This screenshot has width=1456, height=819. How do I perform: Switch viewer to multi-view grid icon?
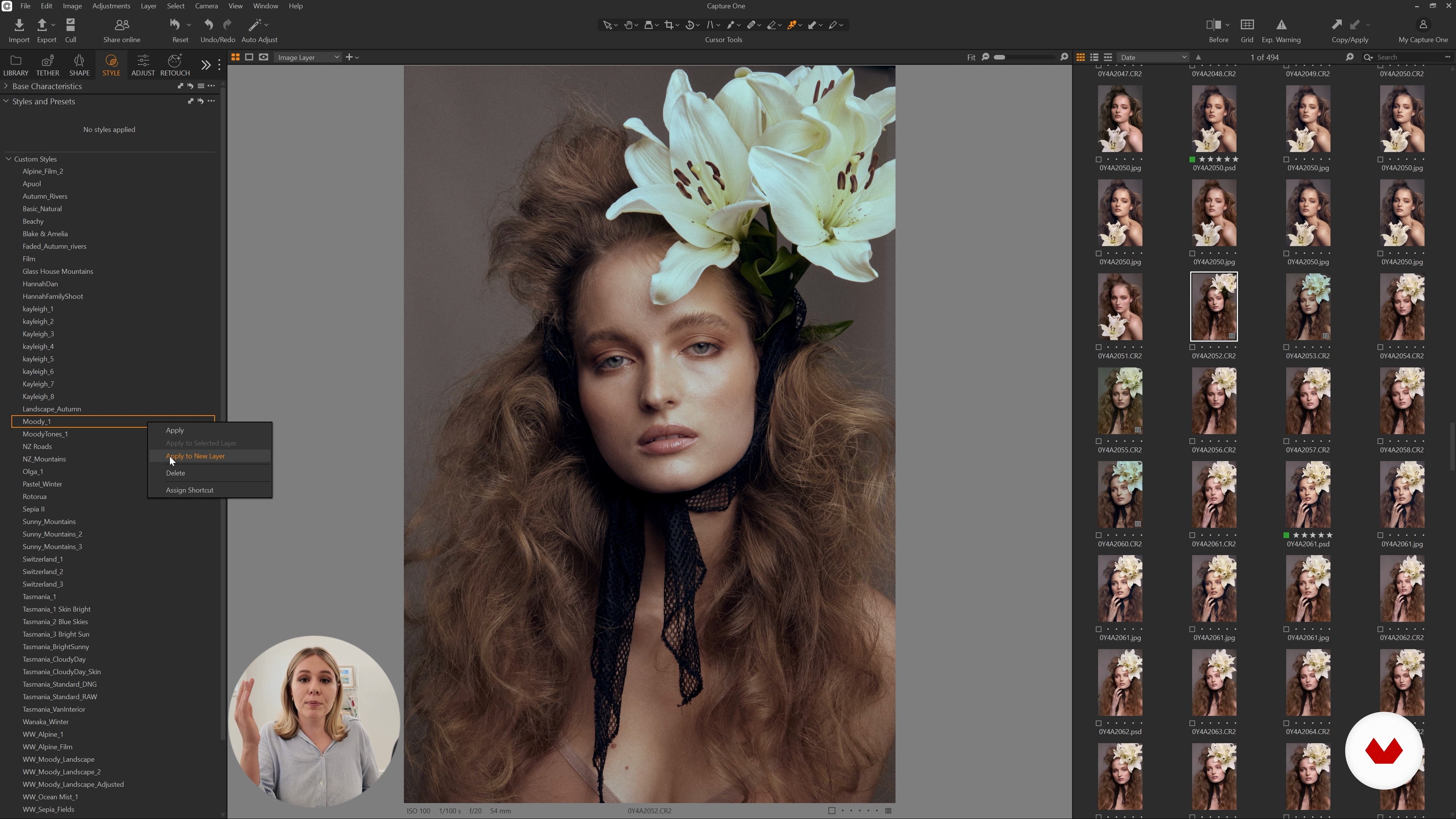point(235,57)
